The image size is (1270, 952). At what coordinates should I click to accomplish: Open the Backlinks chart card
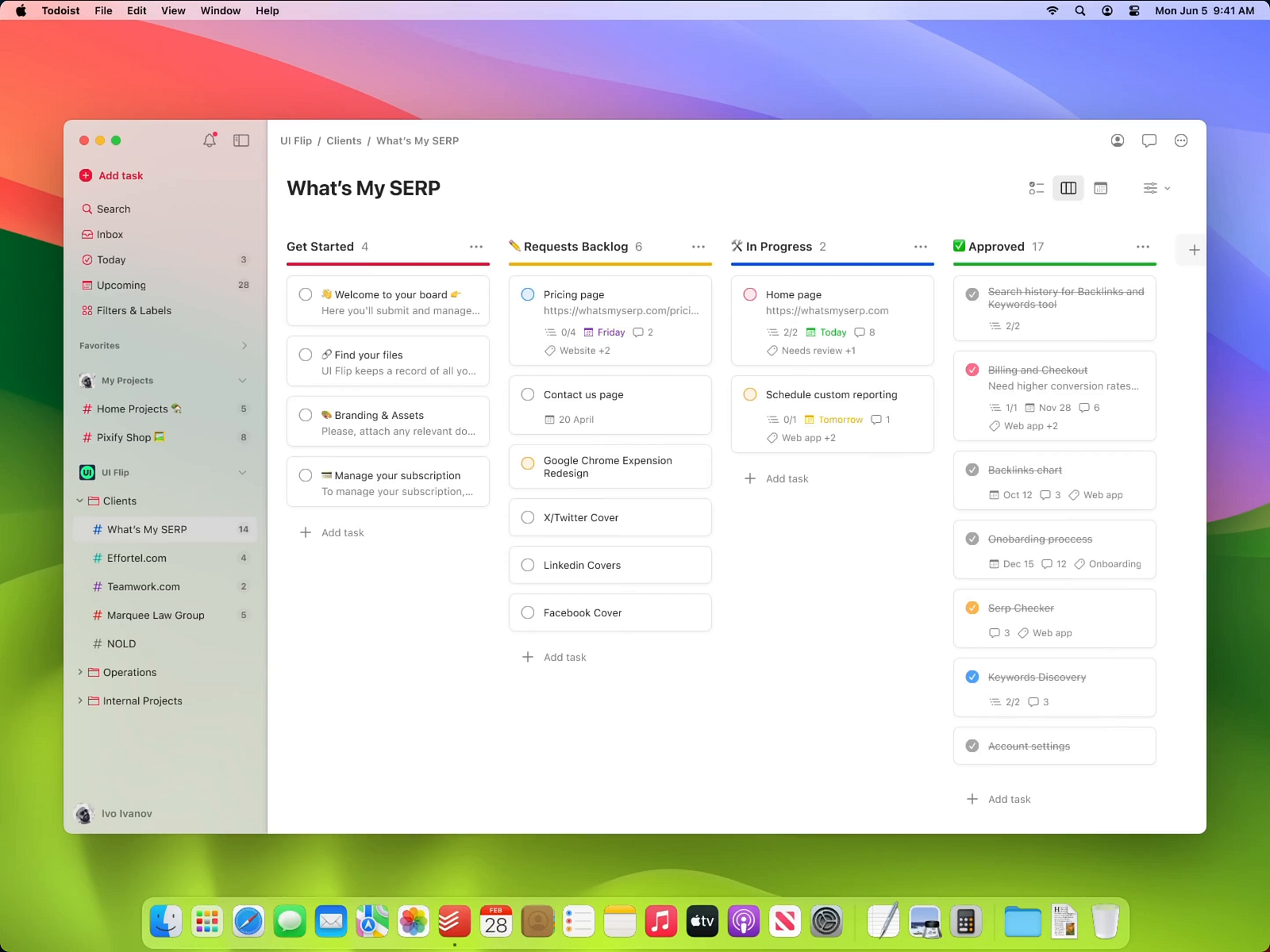pos(1054,480)
